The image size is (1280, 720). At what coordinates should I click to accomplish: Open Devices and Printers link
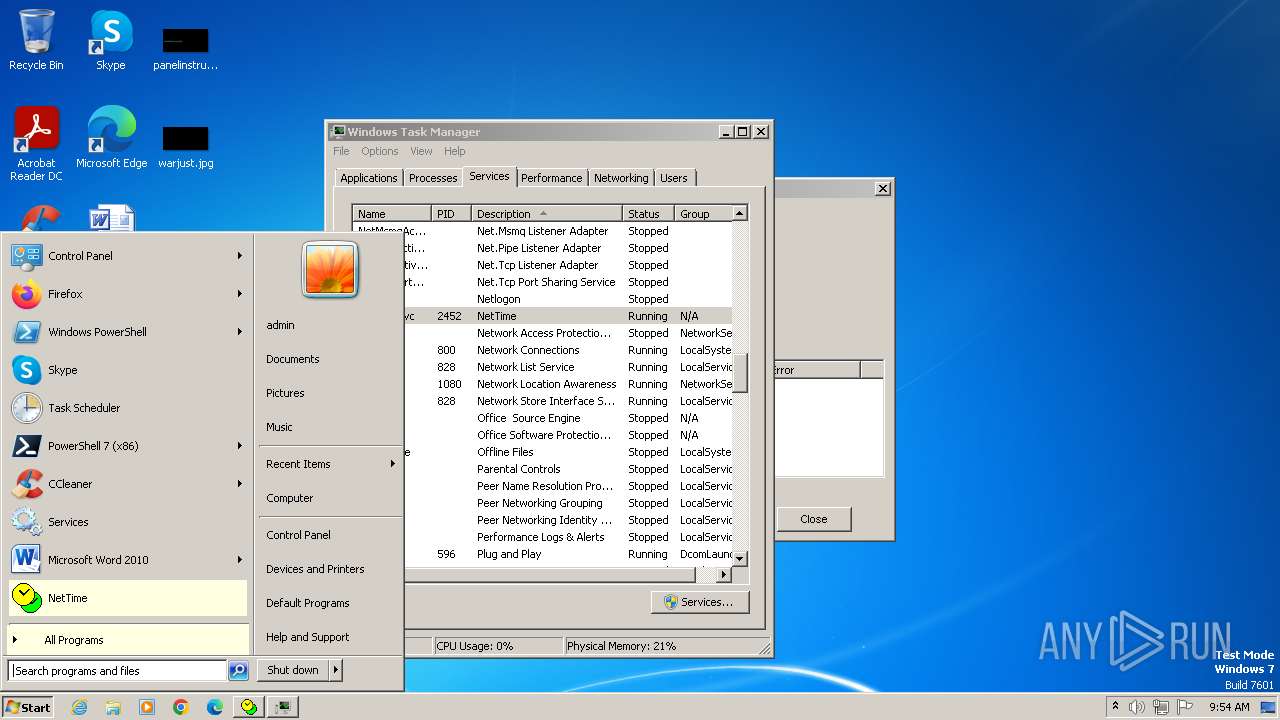pos(315,569)
